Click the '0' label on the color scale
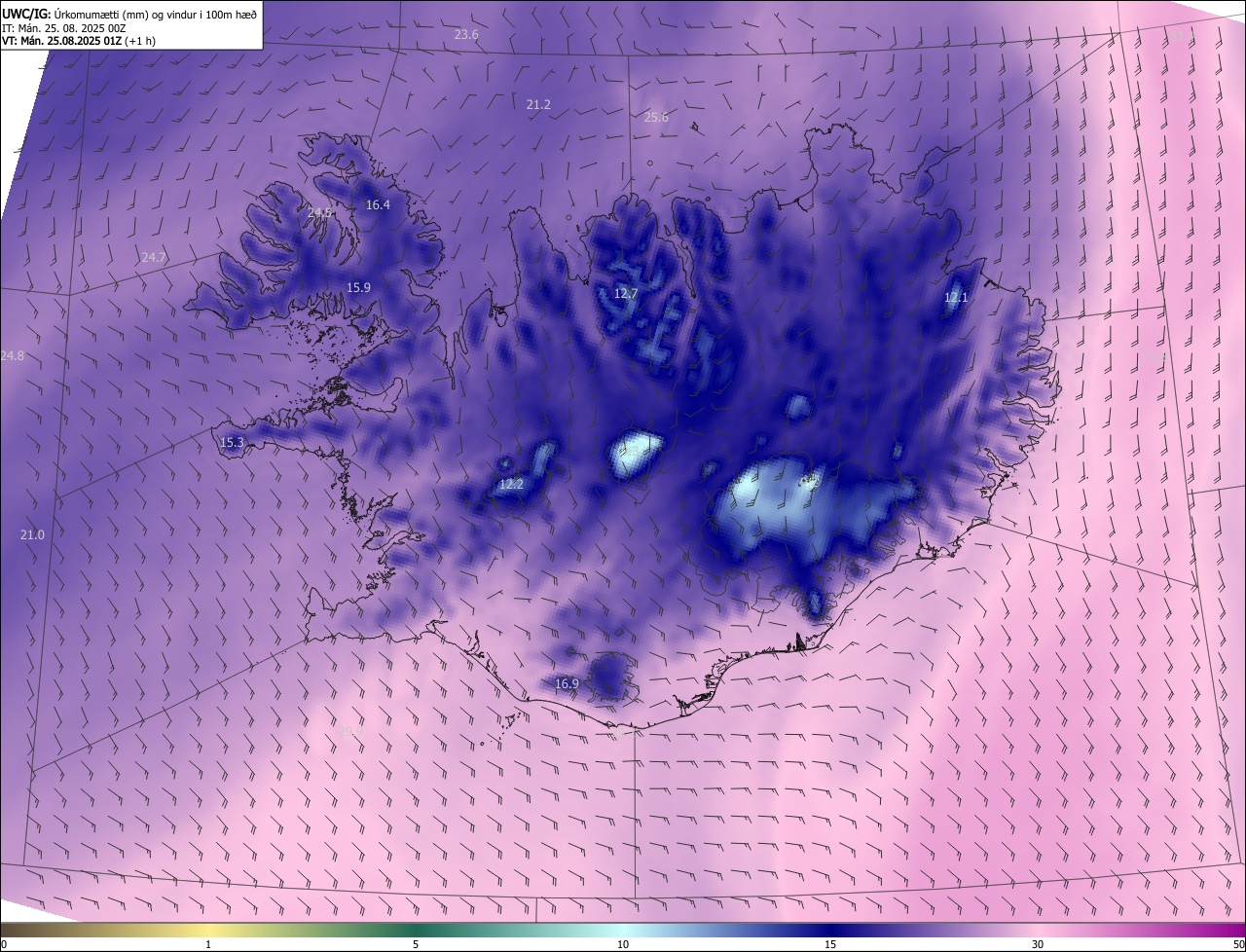 tap(4, 944)
